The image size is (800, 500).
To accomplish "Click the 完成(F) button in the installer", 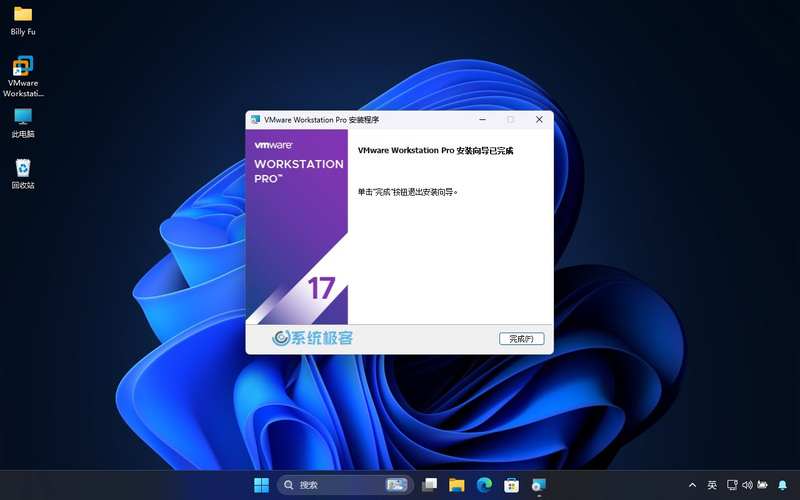I will pyautogui.click(x=522, y=339).
